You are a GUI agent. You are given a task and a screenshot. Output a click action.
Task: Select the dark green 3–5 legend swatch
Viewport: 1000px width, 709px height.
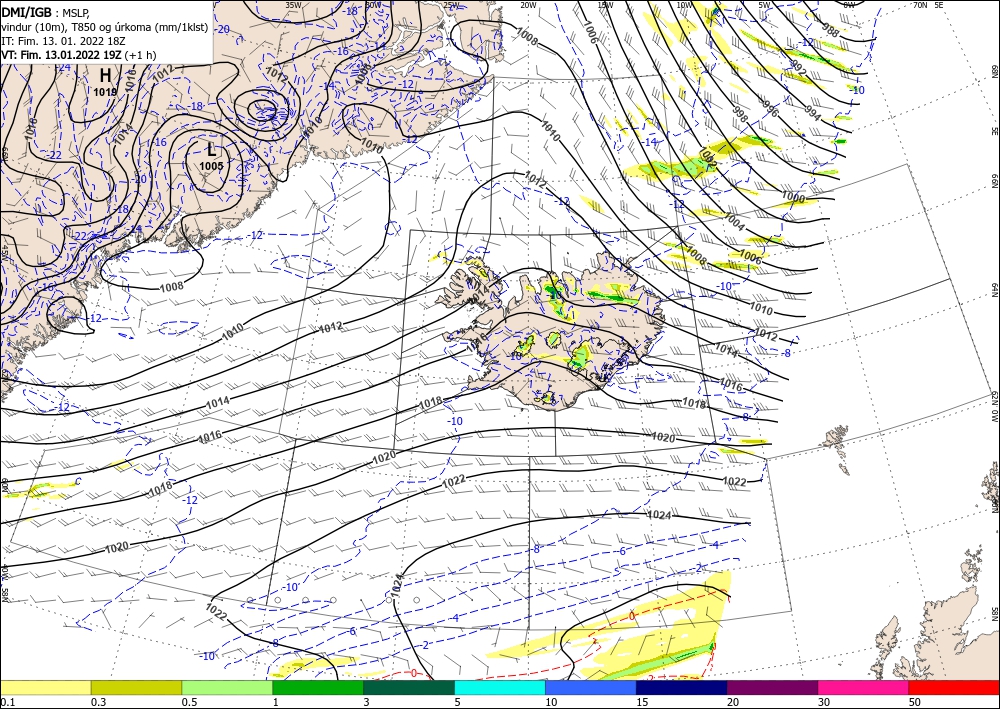click(409, 687)
